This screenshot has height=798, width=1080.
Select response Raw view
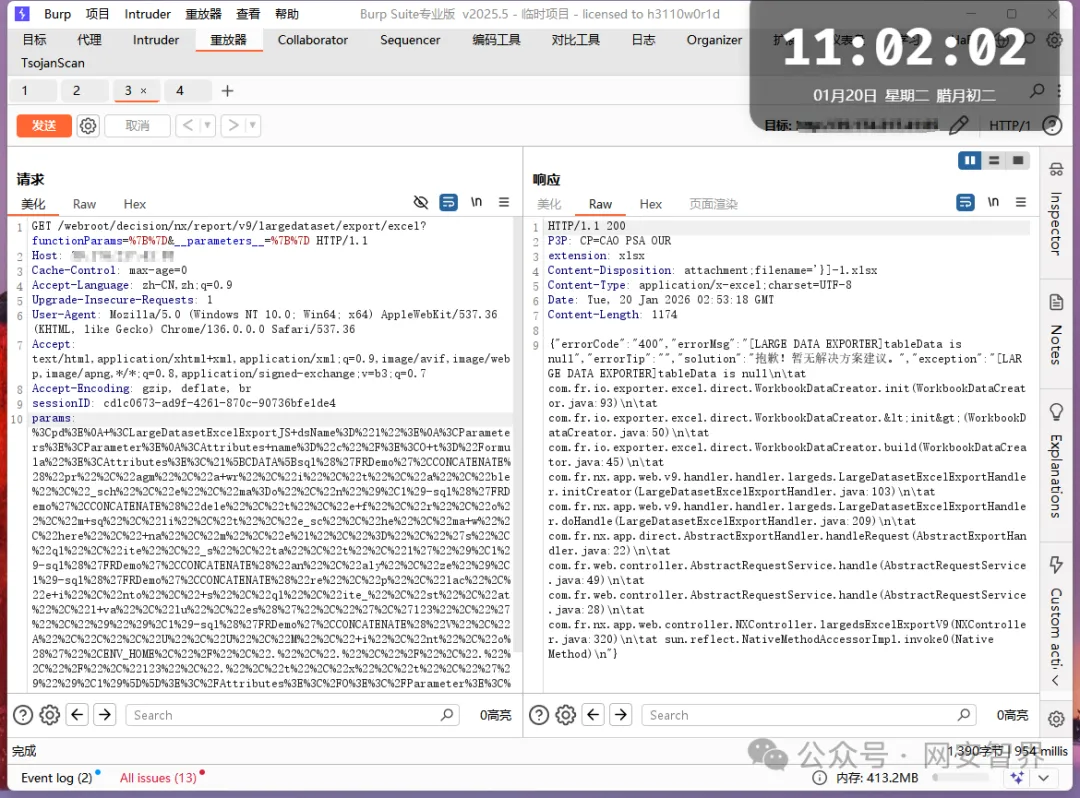tap(600, 204)
